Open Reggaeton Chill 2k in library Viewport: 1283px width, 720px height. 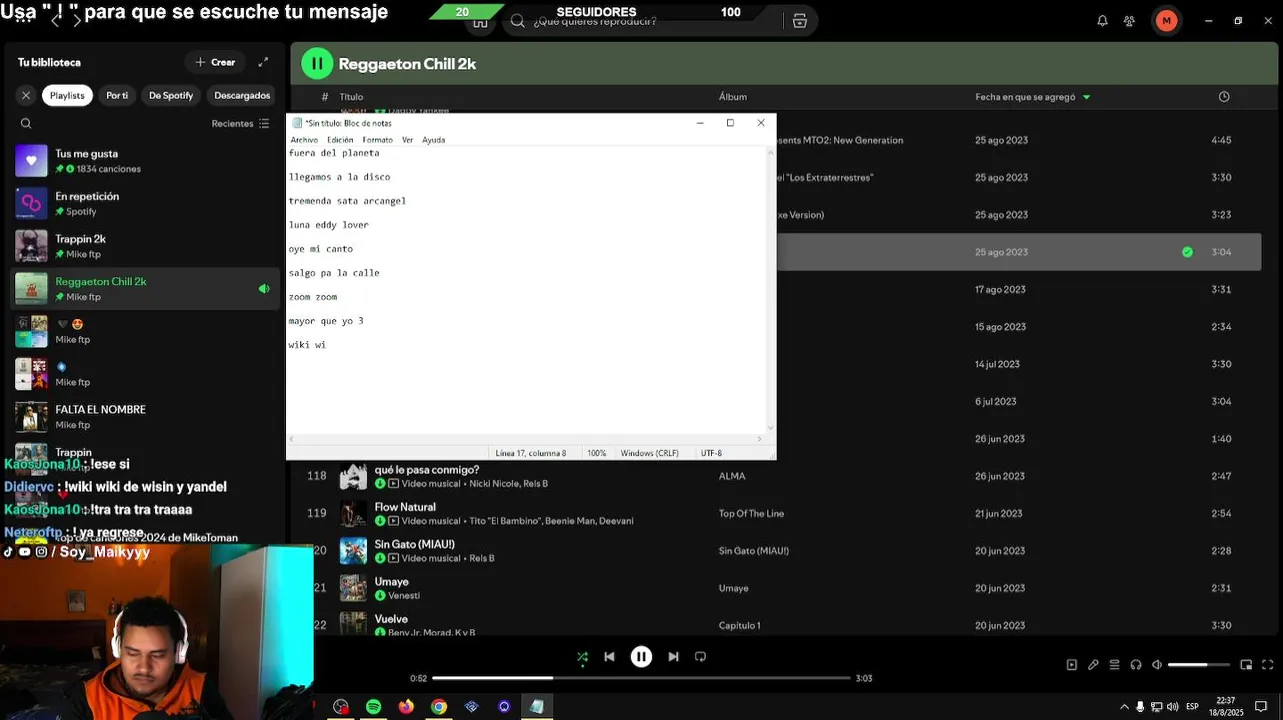[x=145, y=289]
